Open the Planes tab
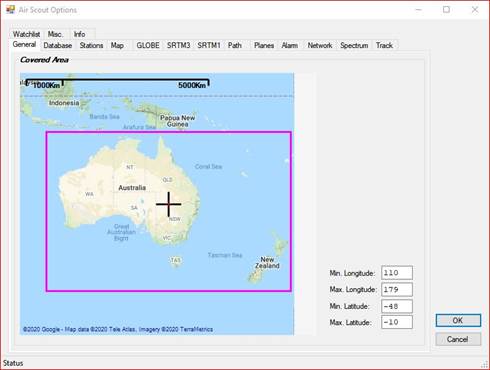490x370 pixels. tap(264, 45)
